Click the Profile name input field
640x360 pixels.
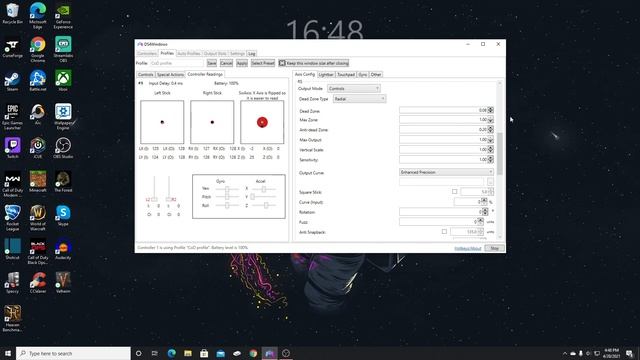click(176, 63)
